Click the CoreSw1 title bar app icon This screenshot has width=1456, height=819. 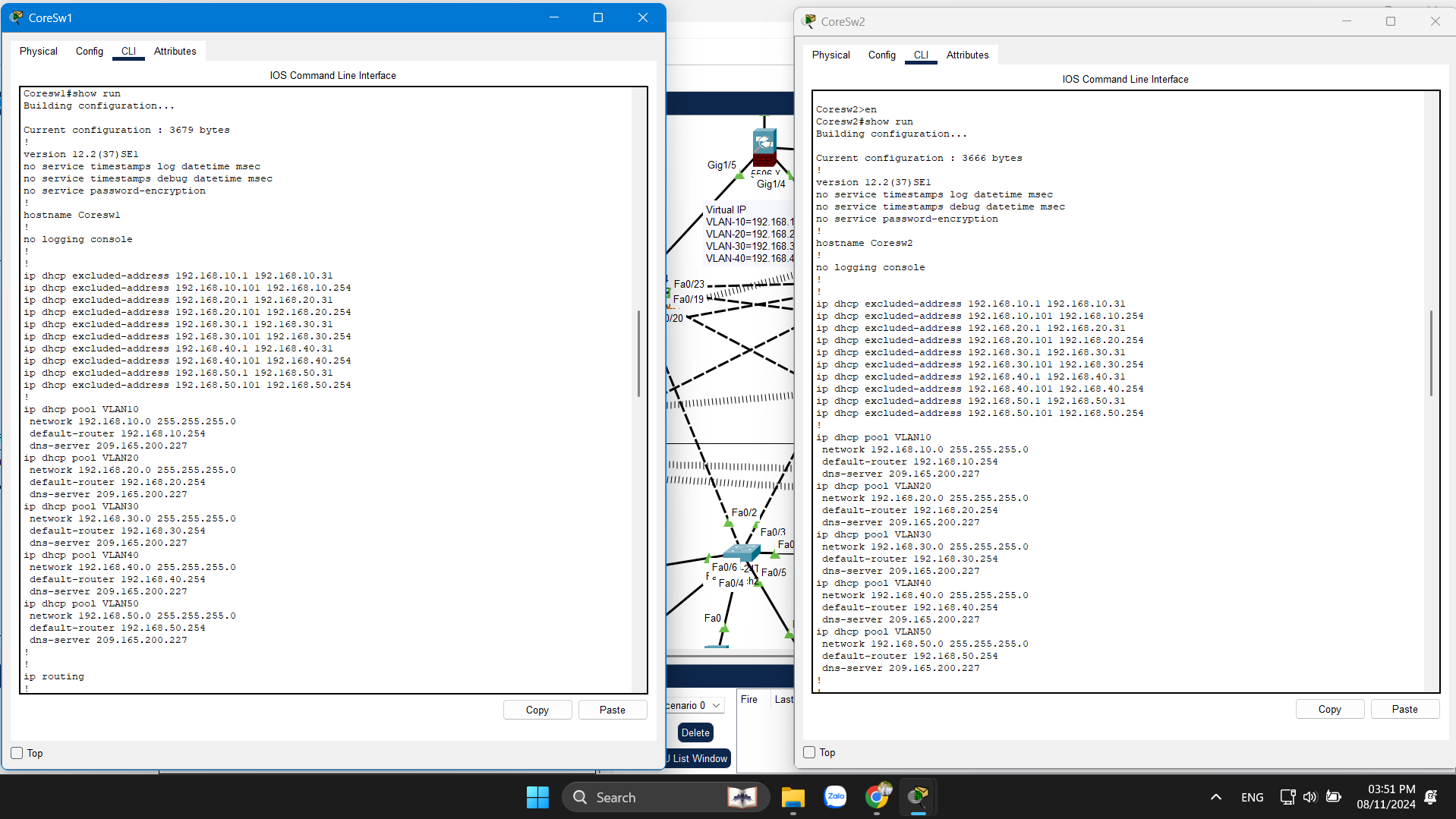click(16, 17)
